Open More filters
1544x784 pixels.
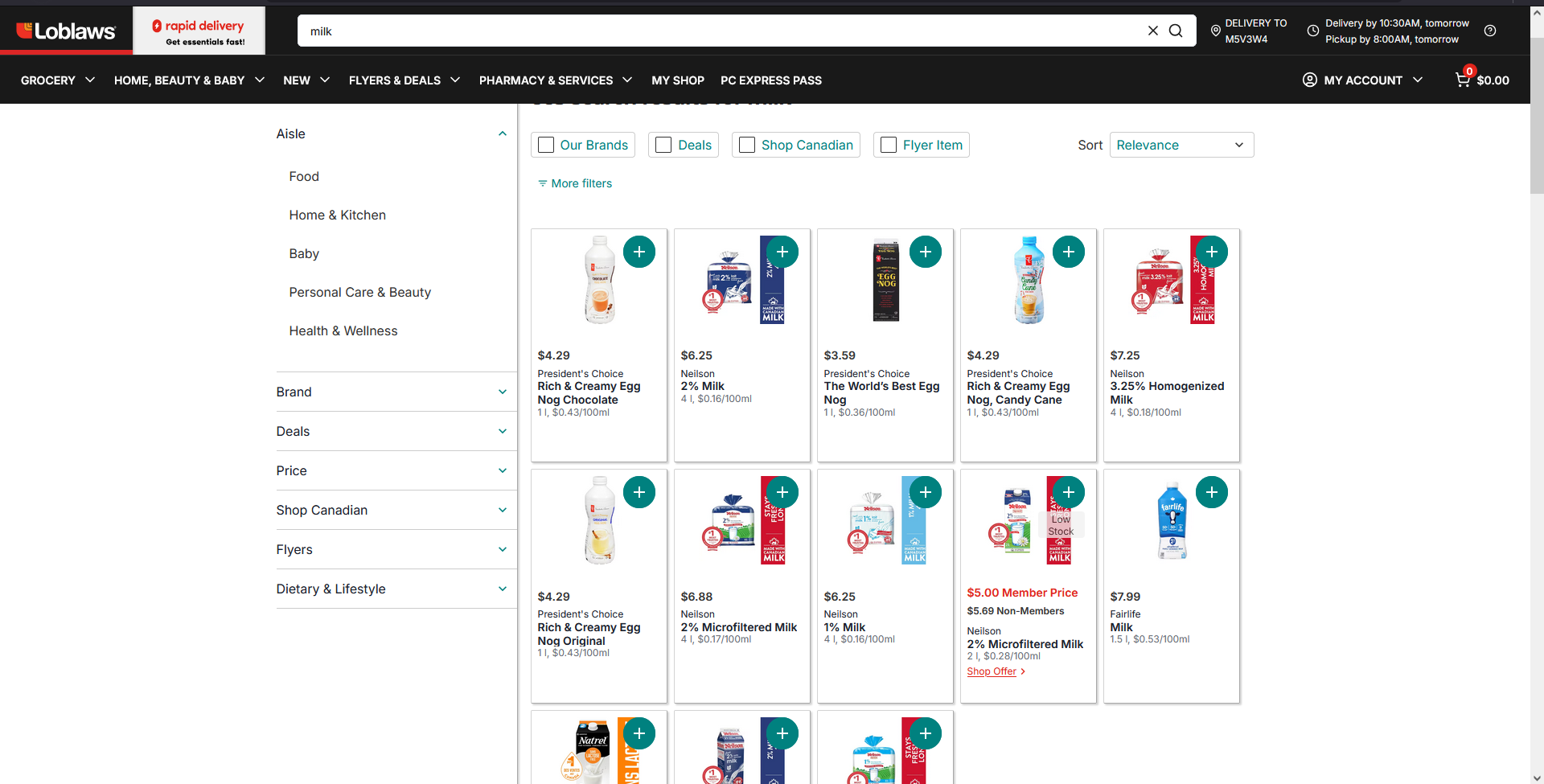coord(575,183)
